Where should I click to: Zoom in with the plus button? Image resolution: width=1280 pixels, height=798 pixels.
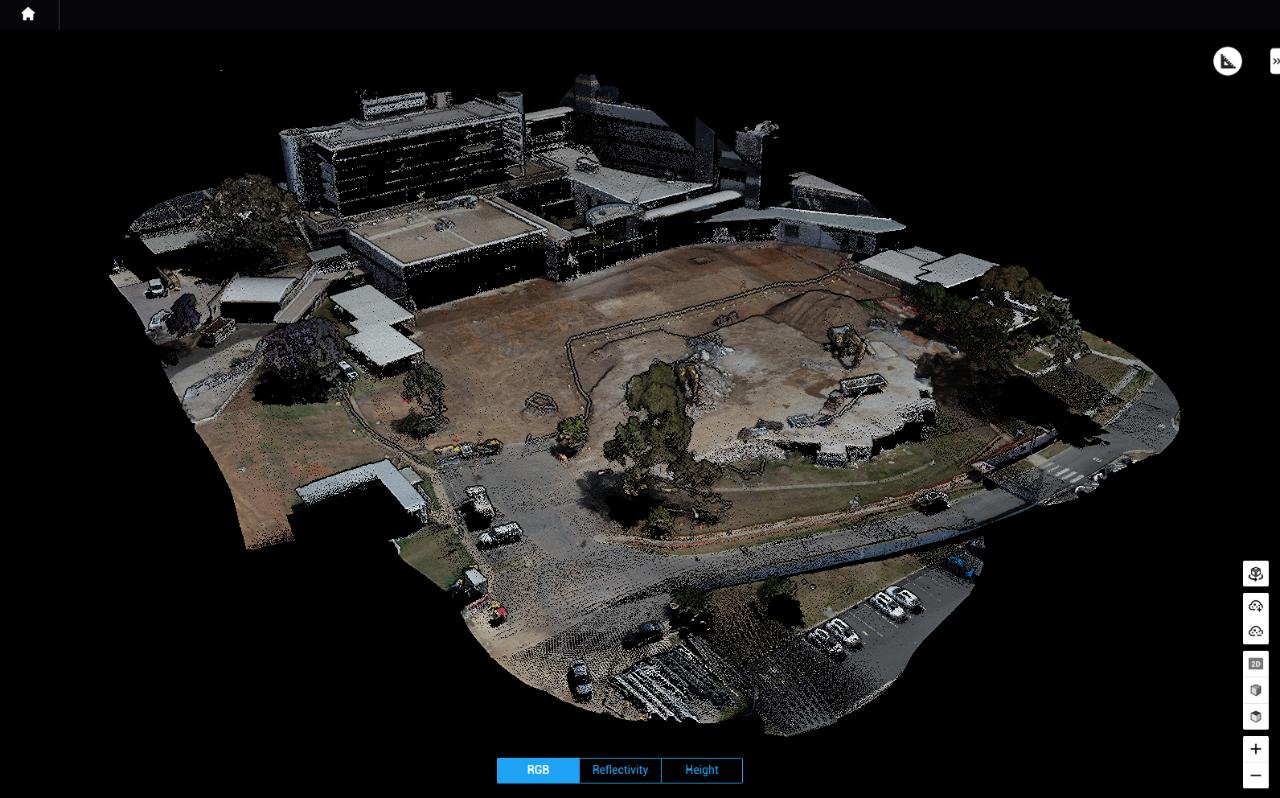click(x=1255, y=748)
